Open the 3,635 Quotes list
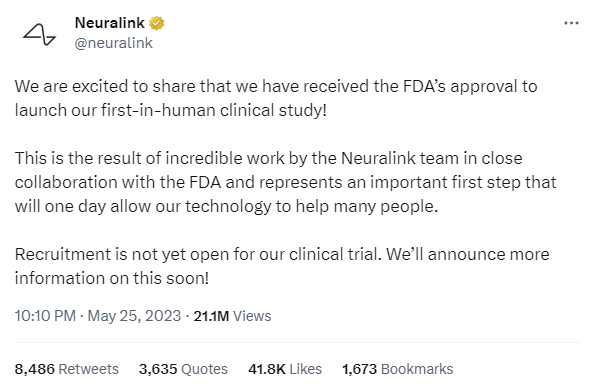The image size is (593, 390). (x=183, y=369)
